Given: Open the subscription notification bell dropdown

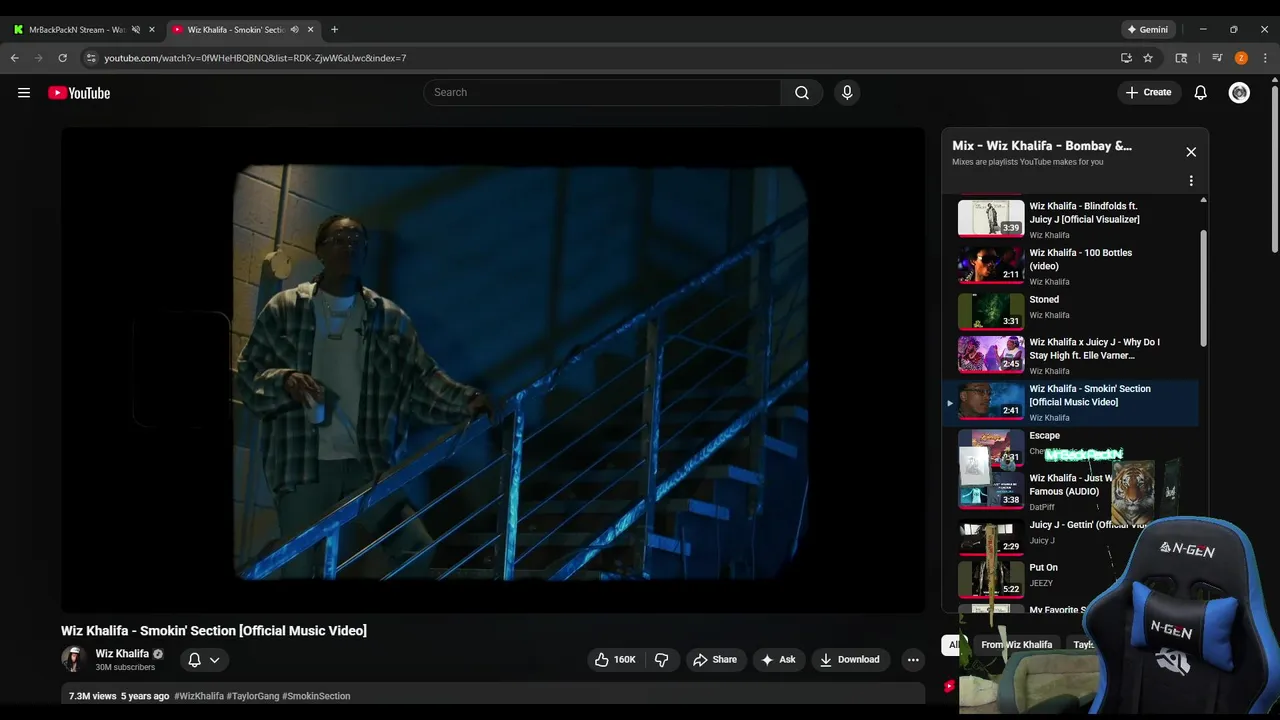Looking at the screenshot, I should pyautogui.click(x=203, y=660).
